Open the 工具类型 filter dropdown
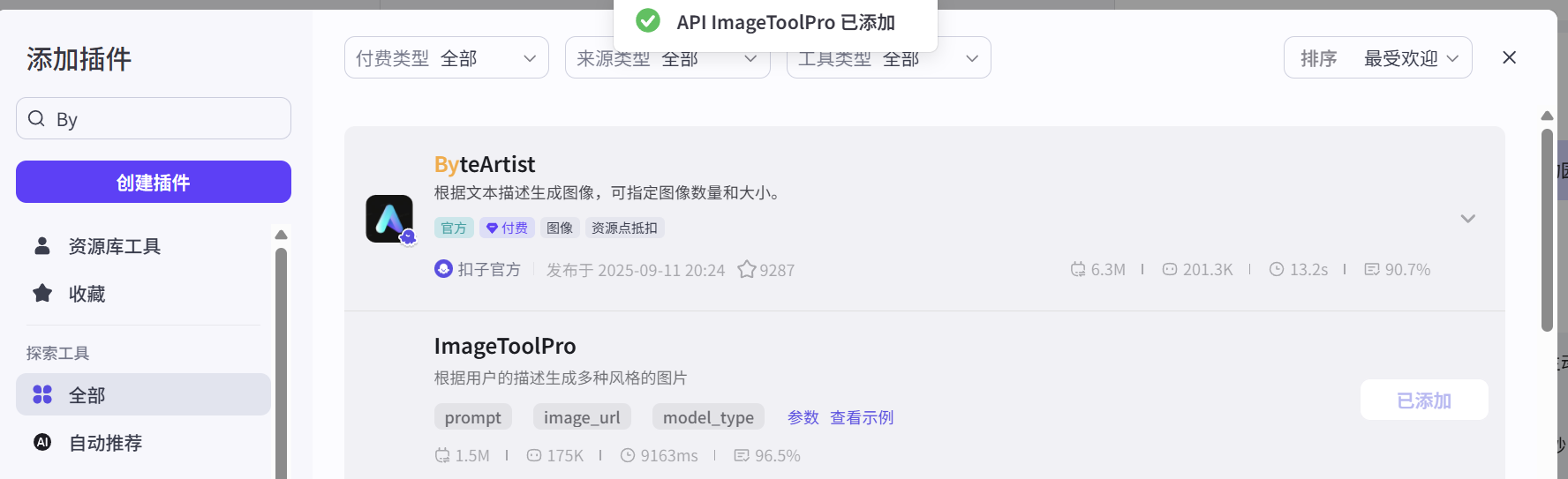The width and height of the screenshot is (1568, 479). point(889,57)
